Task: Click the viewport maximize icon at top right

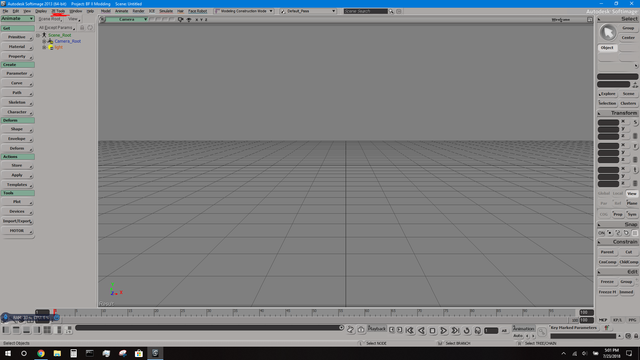Action: (x=590, y=19)
